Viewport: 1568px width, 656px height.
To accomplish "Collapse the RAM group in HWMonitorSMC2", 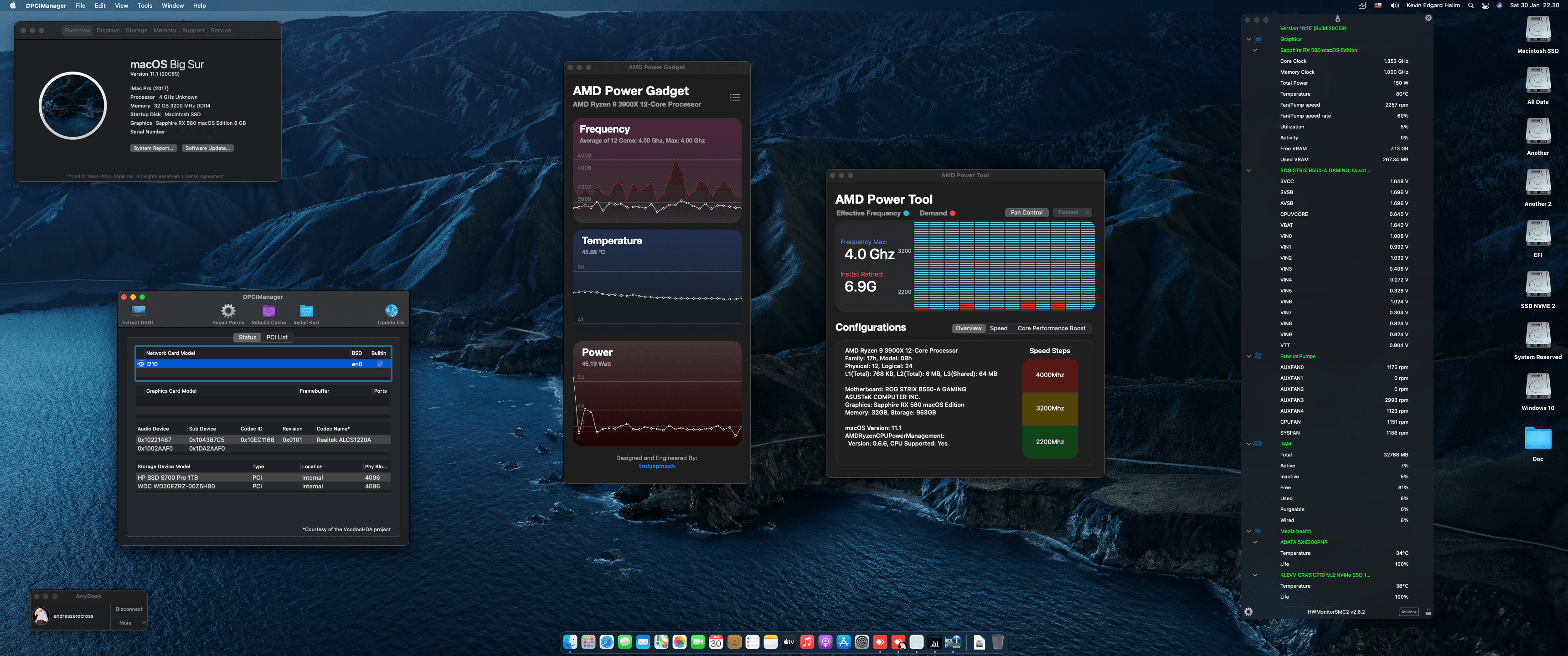I will point(1248,444).
